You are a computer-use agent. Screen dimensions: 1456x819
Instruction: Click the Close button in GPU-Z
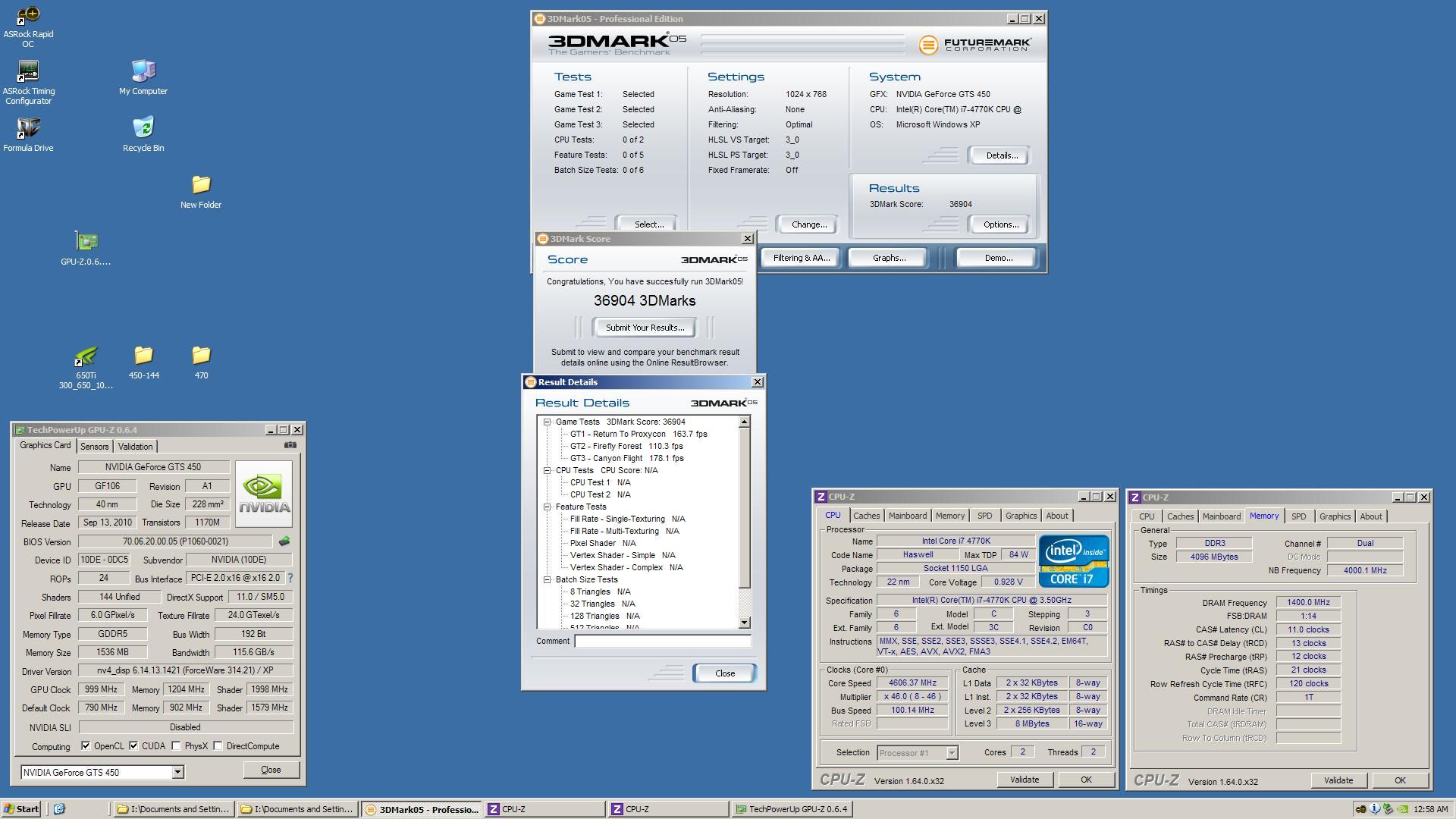pos(271,770)
